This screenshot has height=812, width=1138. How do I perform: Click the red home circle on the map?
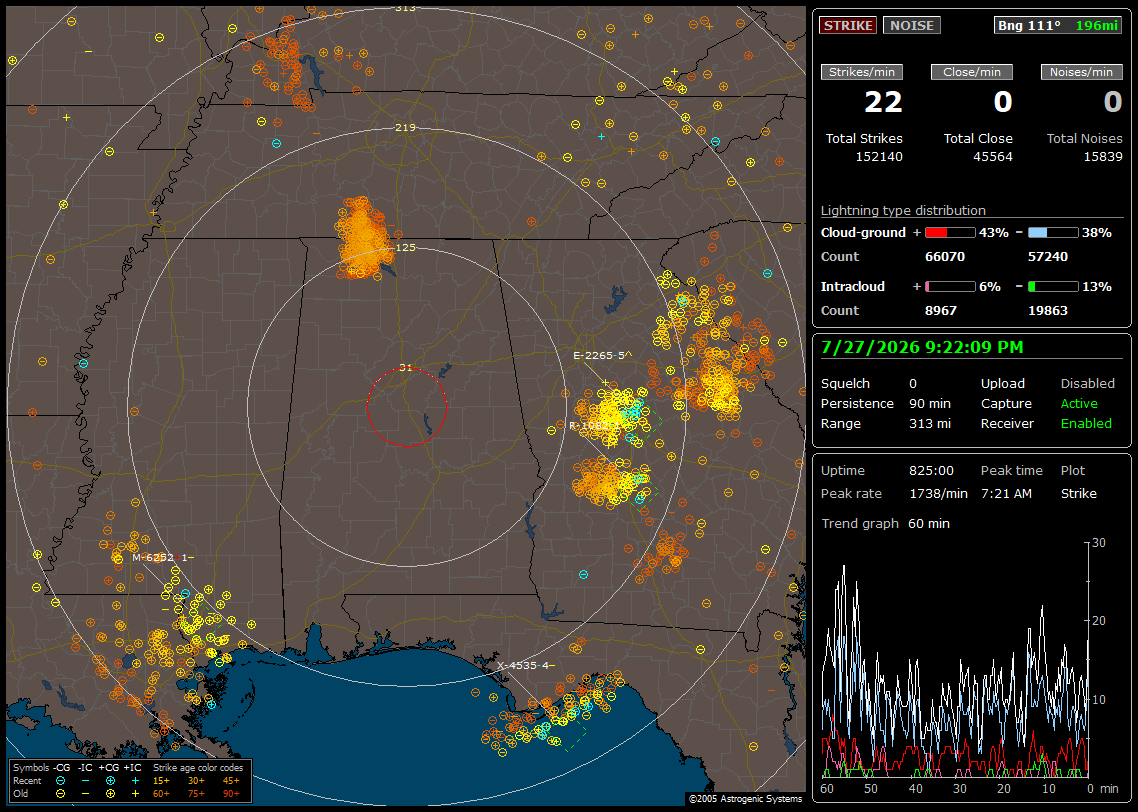pyautogui.click(x=406, y=406)
